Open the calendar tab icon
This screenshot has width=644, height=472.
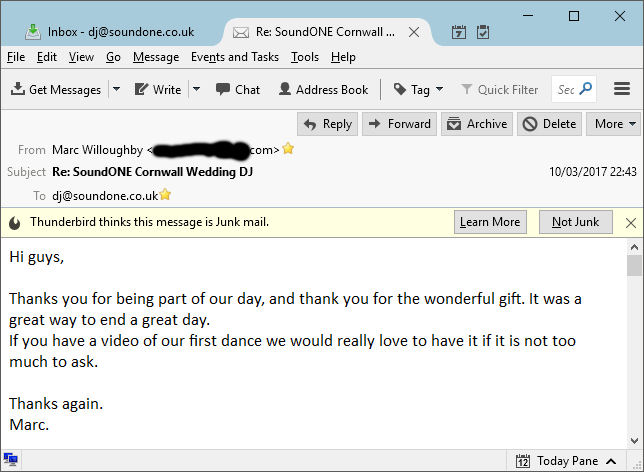(458, 32)
